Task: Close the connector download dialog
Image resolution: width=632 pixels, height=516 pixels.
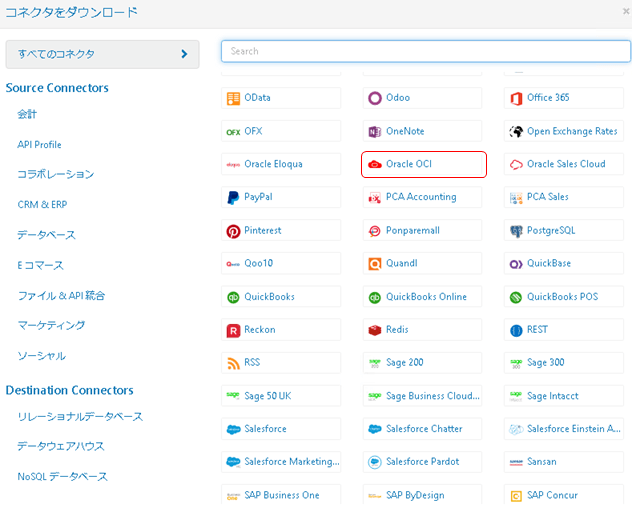Action: click(x=626, y=11)
